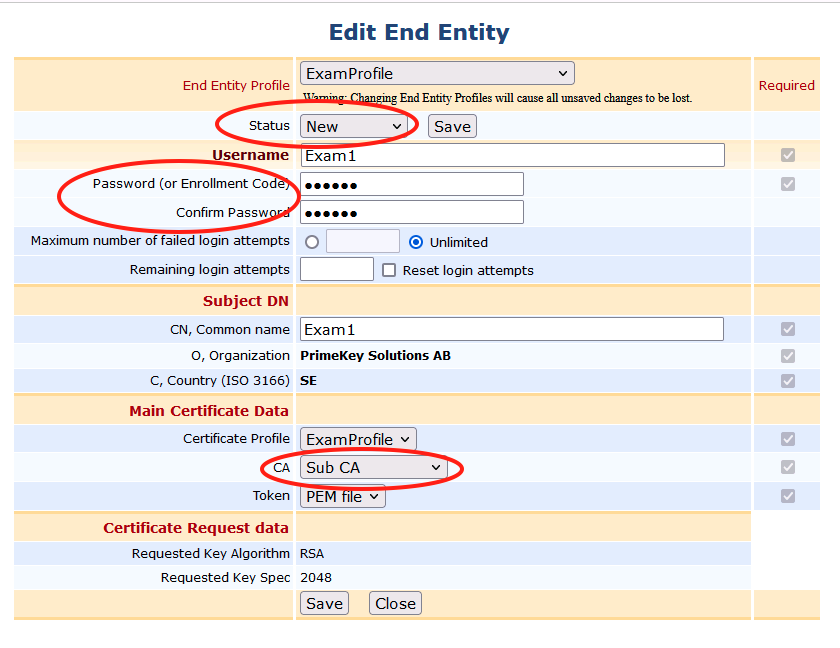This screenshot has width=840, height=648.
Task: Click the Remaining login attempts field
Action: click(337, 270)
